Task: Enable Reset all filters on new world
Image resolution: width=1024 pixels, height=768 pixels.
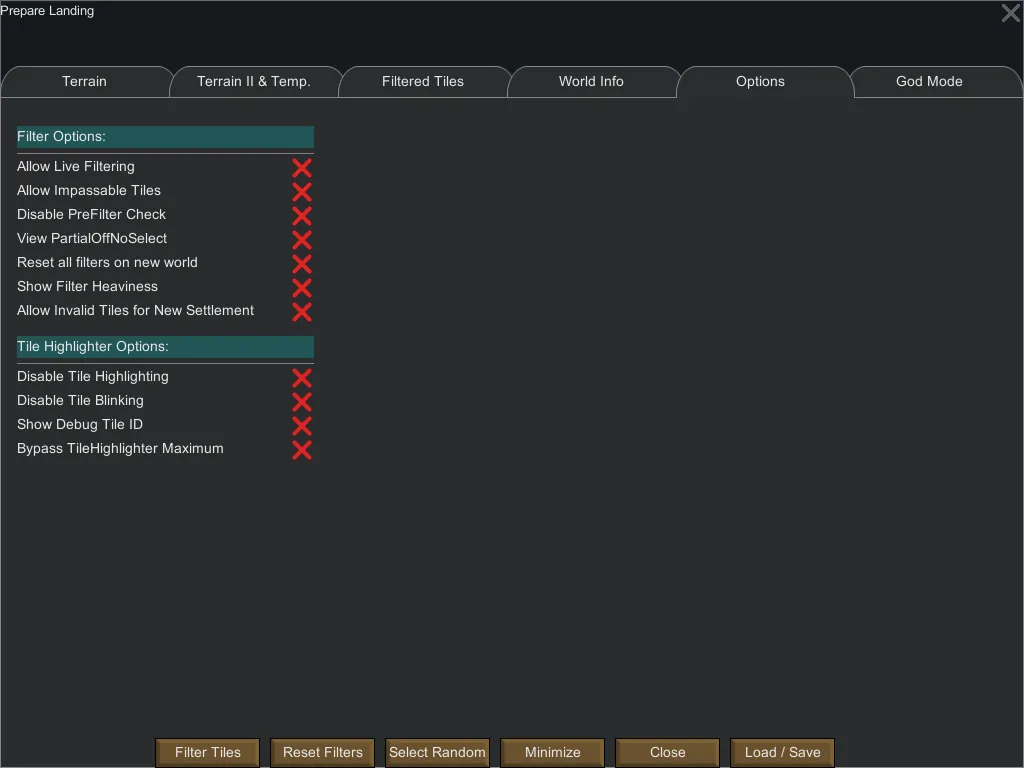Action: 301,263
